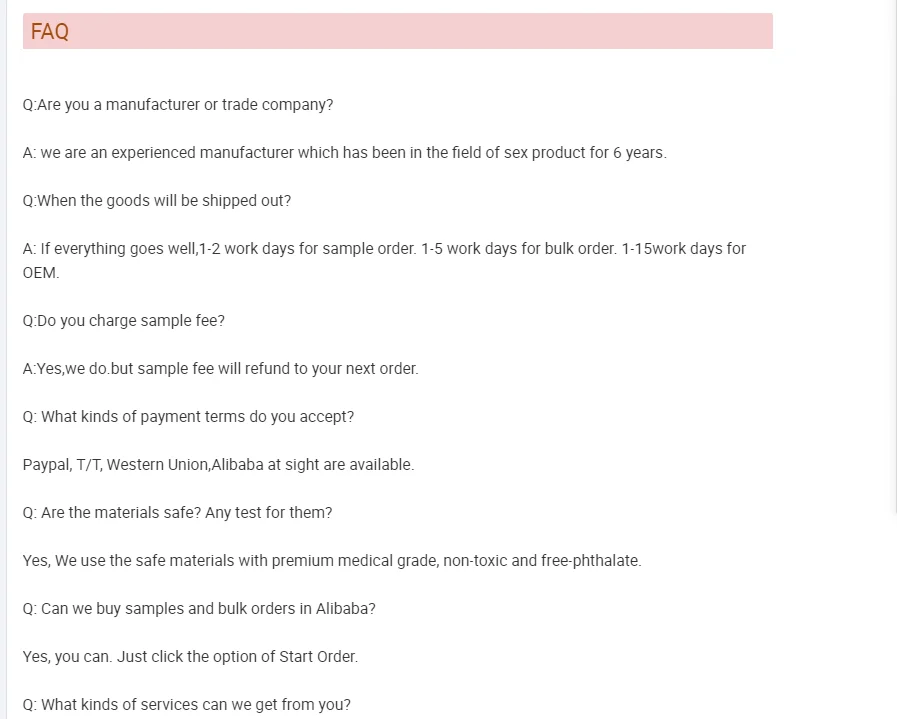
Task: Click the answer about sample fee refund
Action: 220,369
